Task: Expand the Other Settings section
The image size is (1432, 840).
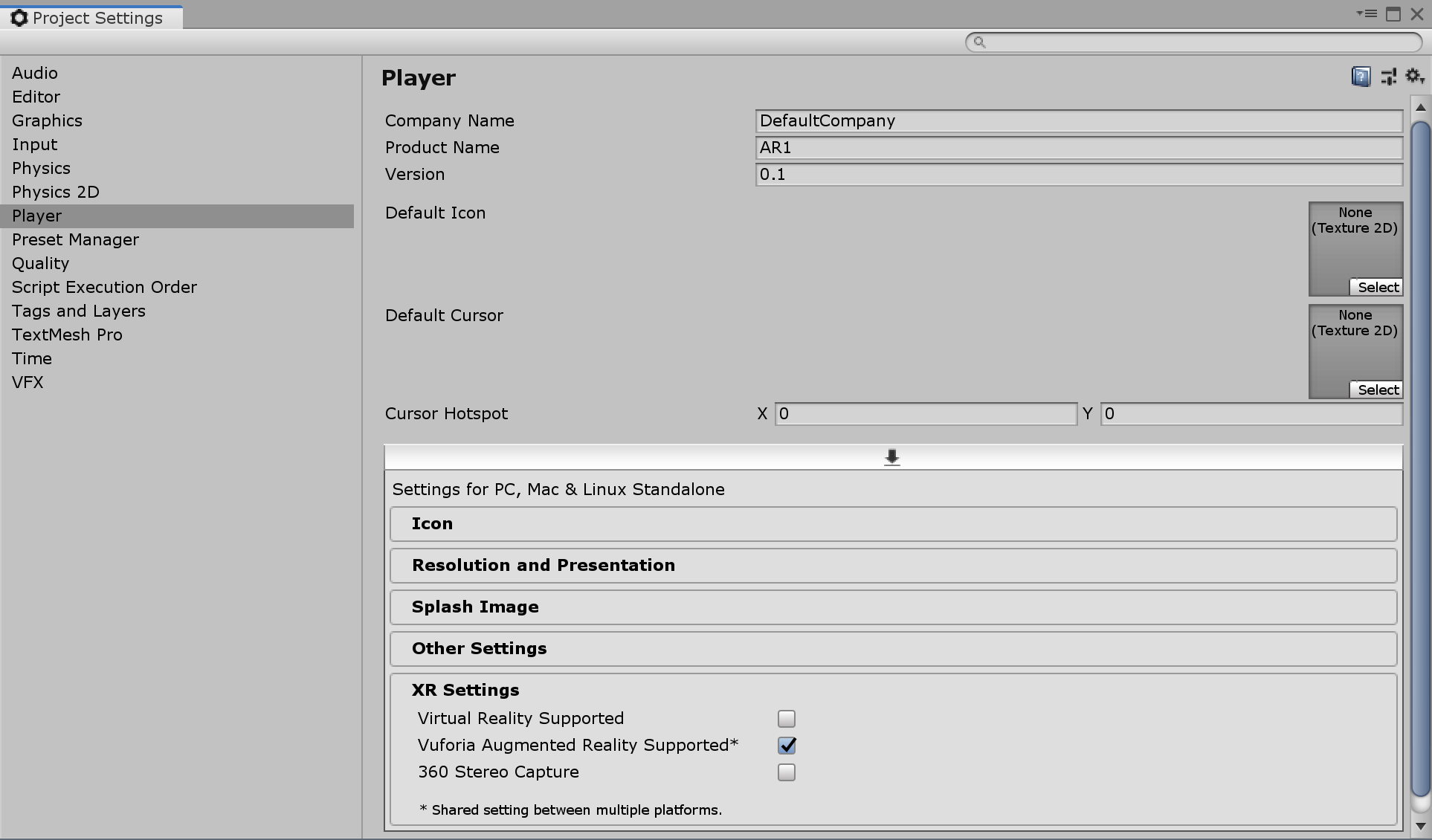Action: click(x=893, y=649)
